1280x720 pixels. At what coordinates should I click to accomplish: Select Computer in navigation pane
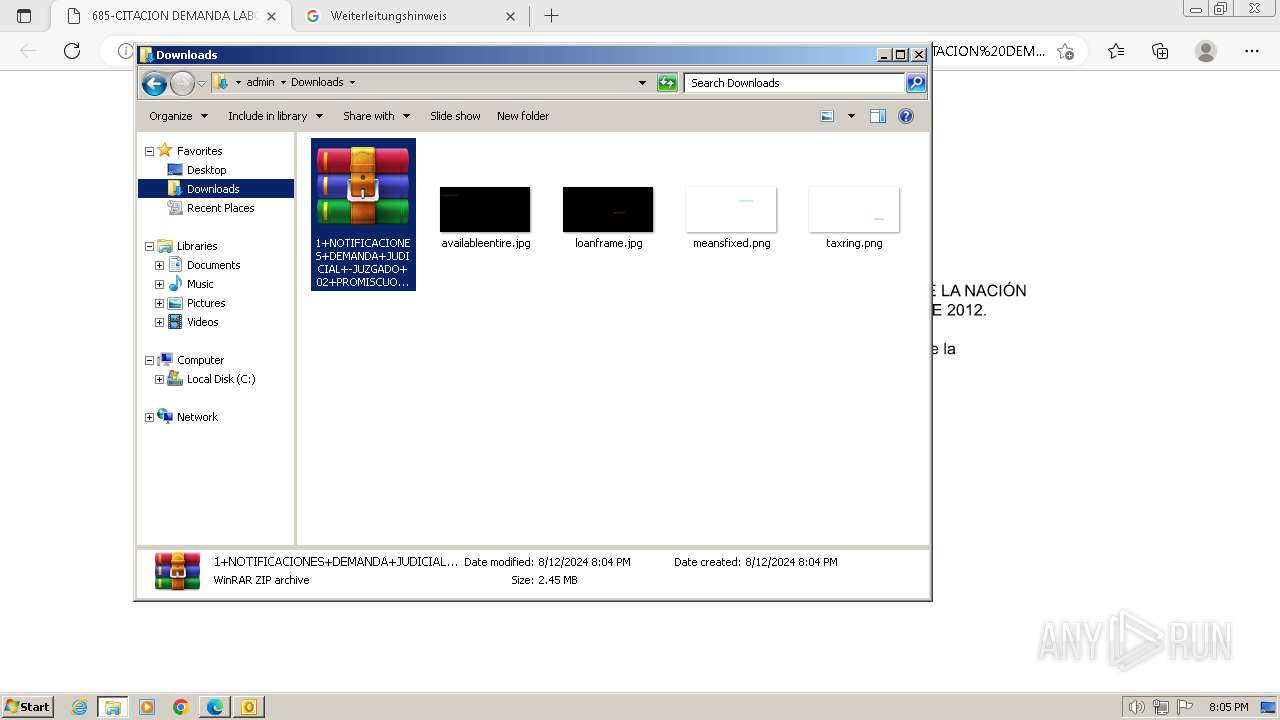point(200,360)
